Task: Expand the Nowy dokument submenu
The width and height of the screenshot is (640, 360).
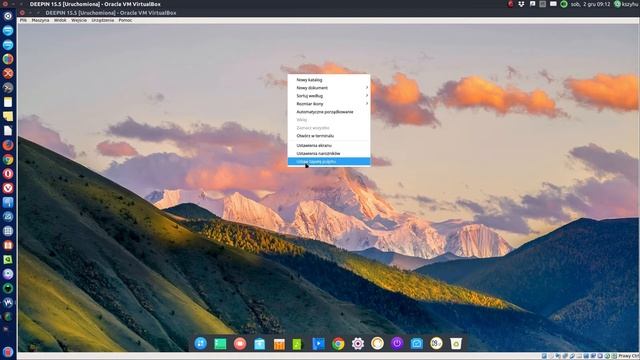Action: point(329,88)
